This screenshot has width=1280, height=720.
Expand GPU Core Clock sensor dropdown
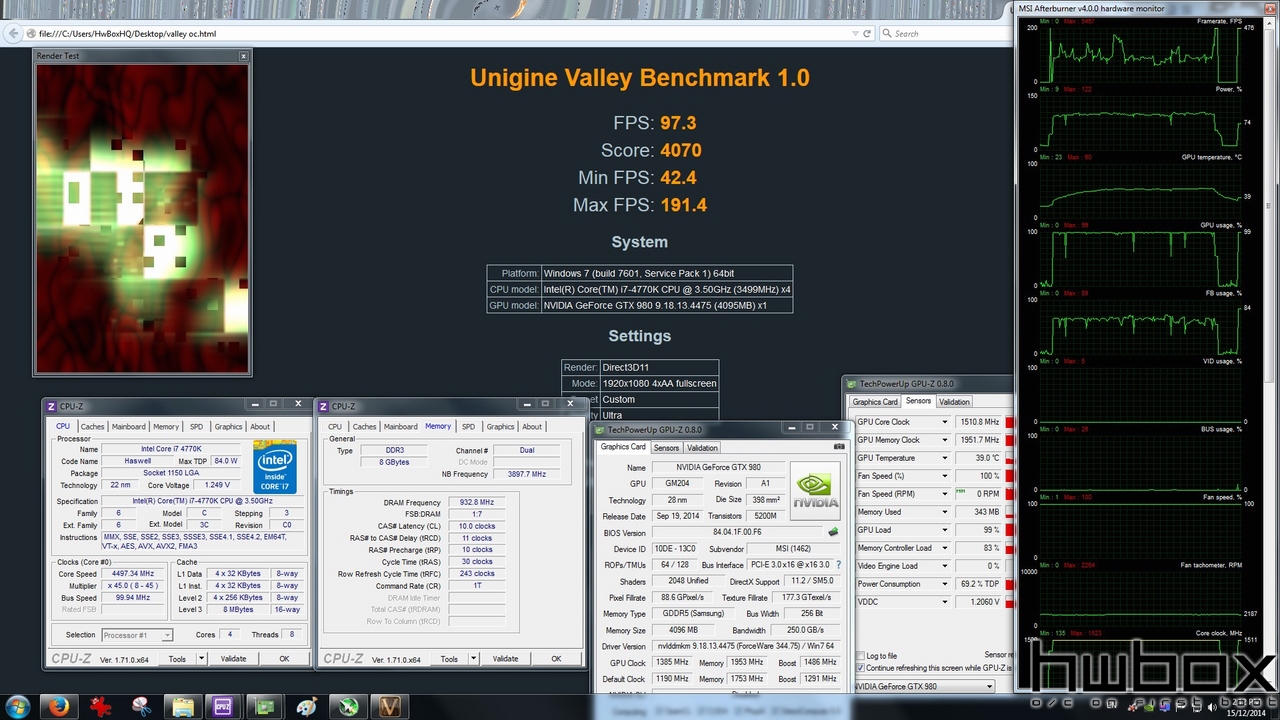(944, 422)
